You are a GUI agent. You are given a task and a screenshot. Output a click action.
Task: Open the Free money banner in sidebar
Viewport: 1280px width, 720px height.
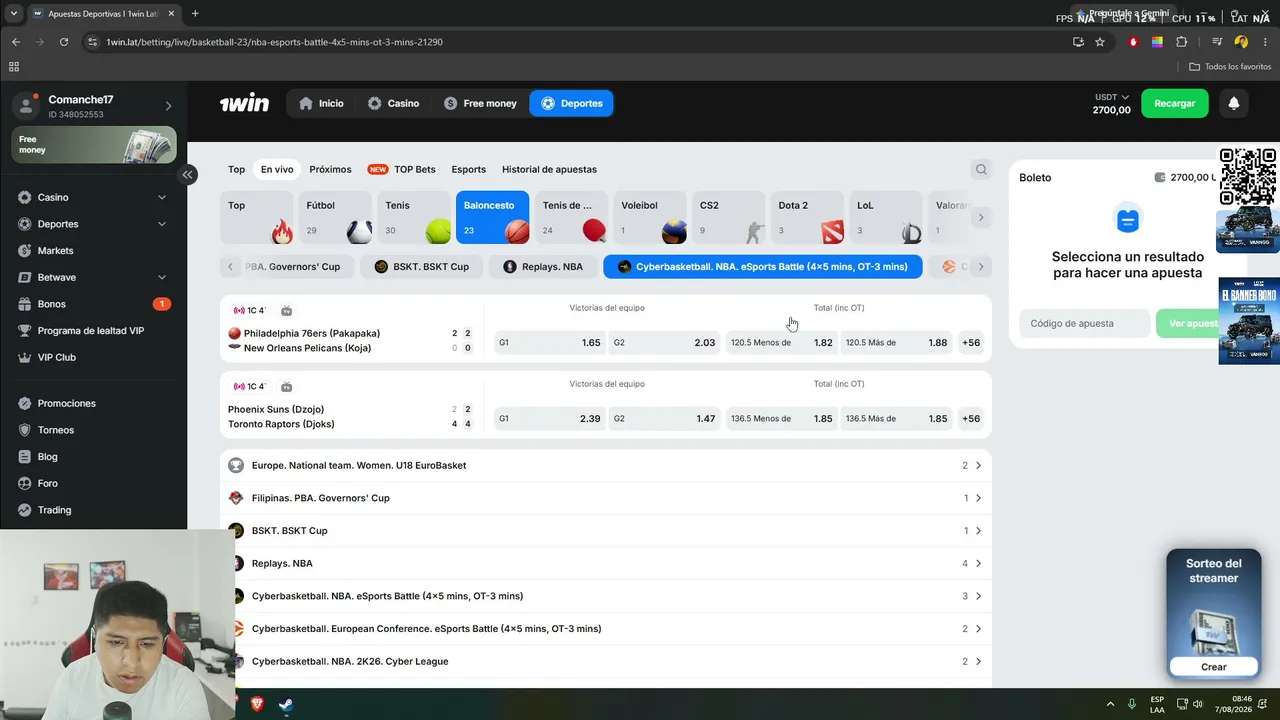(94, 145)
